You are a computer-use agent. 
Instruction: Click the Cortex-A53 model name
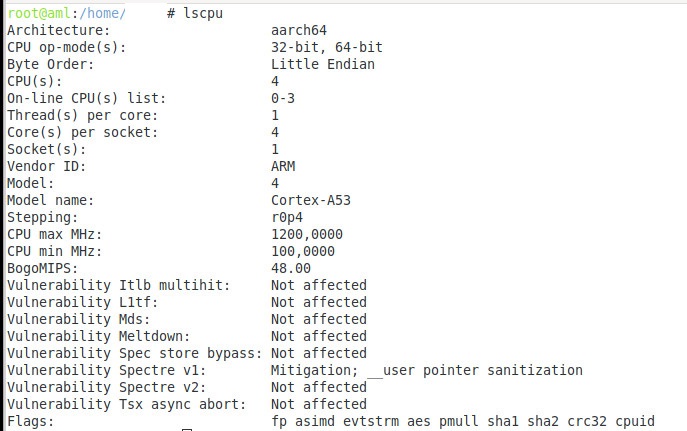click(x=310, y=200)
